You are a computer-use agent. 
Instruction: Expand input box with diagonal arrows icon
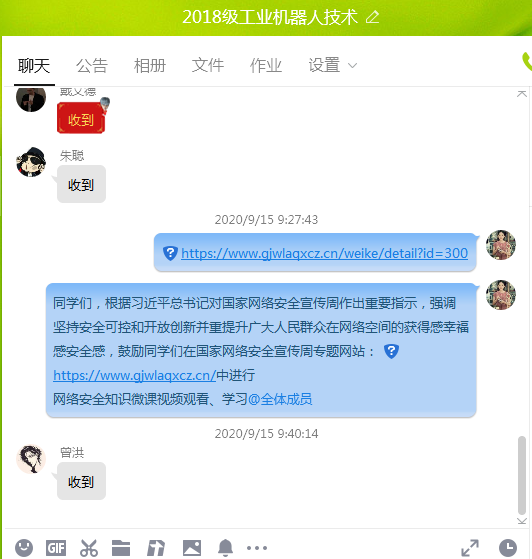(470, 548)
